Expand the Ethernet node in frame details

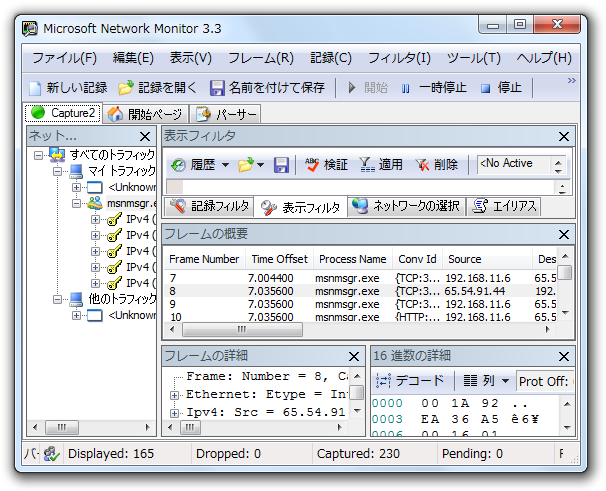pos(174,395)
